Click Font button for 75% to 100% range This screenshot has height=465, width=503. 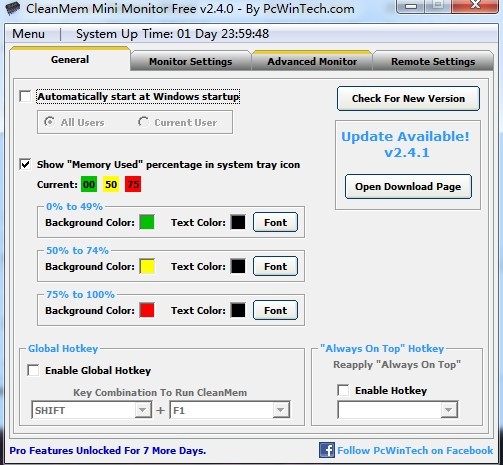[x=275, y=310]
